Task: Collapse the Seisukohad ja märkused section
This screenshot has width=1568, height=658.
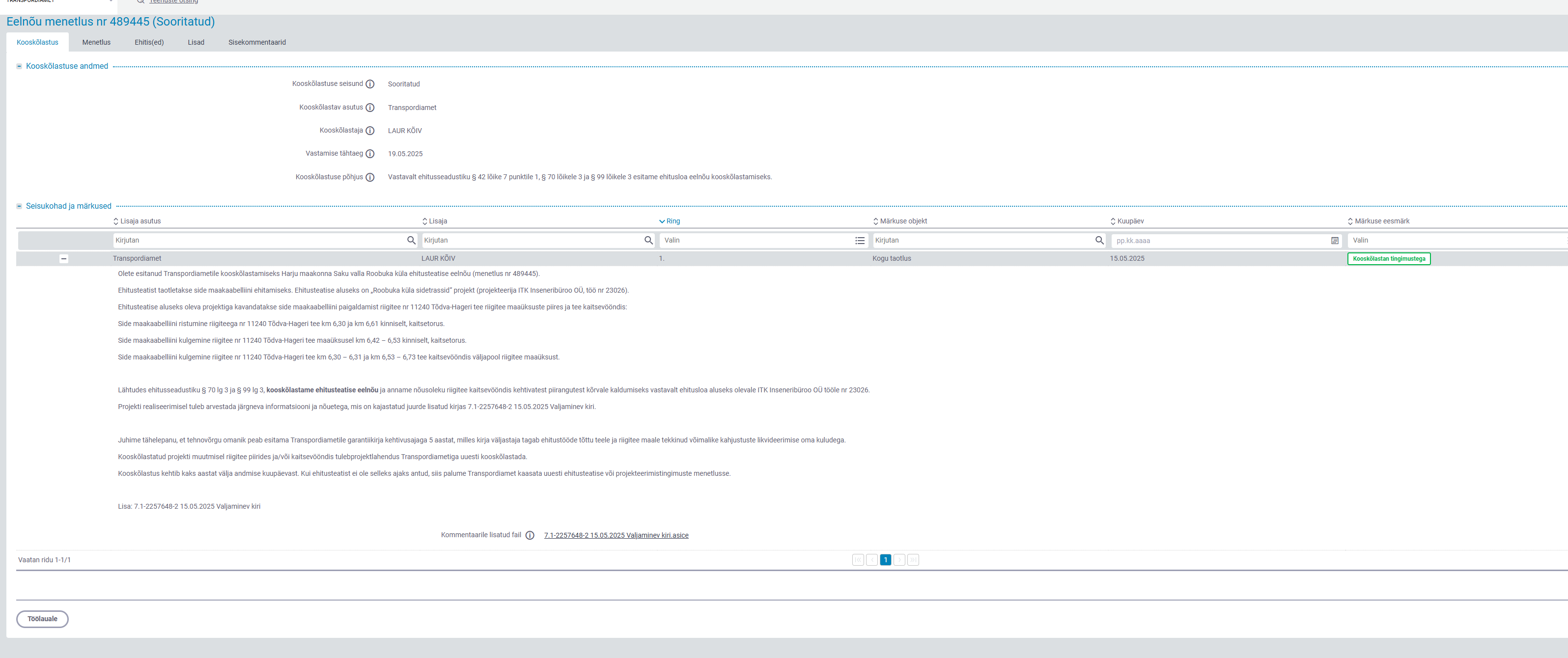Action: pyautogui.click(x=19, y=206)
